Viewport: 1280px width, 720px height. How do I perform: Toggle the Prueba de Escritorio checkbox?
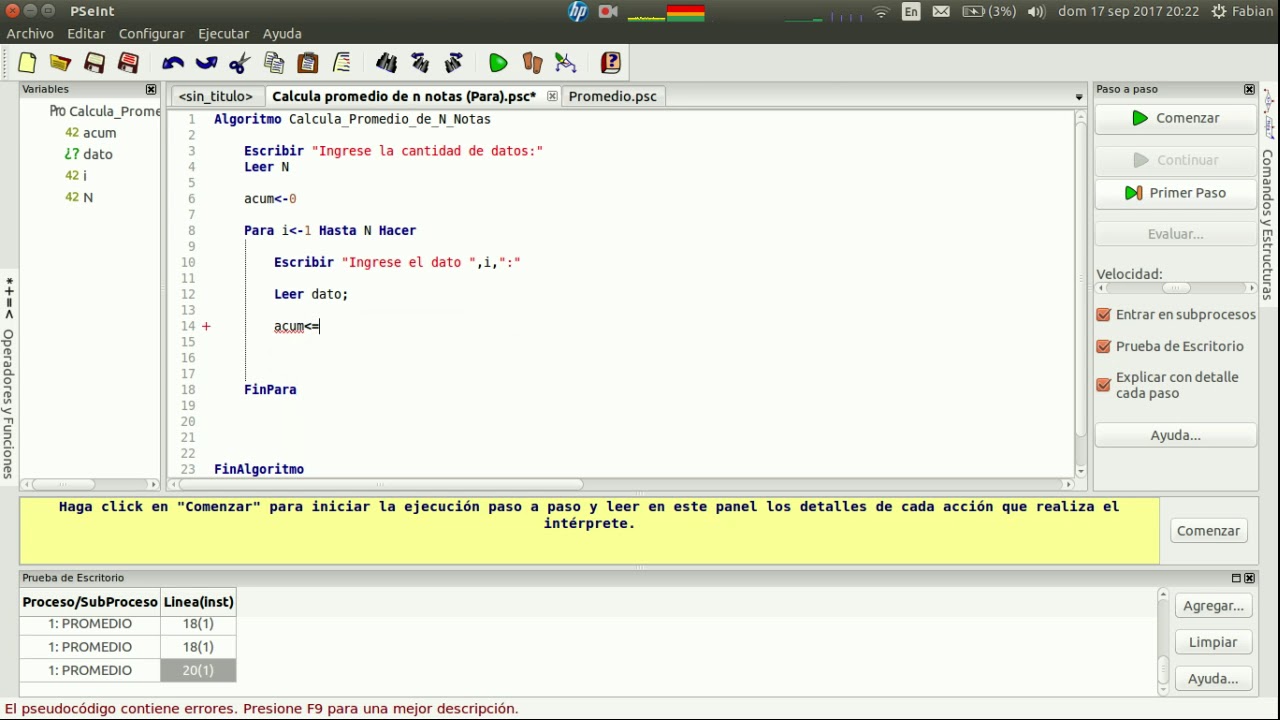1104,346
